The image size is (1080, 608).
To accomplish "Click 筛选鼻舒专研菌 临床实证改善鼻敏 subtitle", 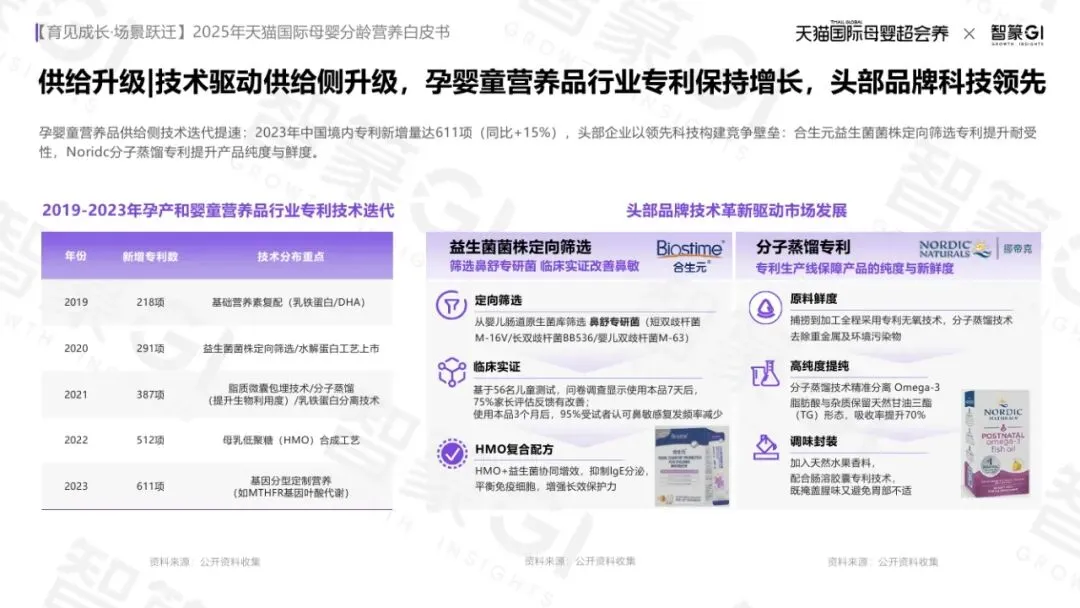I will click(x=544, y=266).
